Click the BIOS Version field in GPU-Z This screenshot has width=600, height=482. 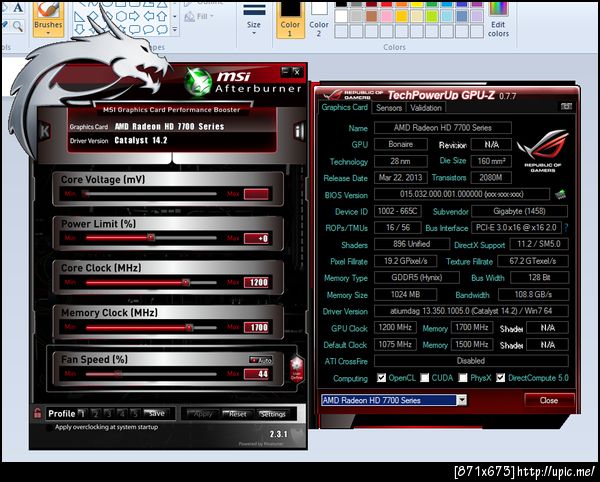click(462, 194)
